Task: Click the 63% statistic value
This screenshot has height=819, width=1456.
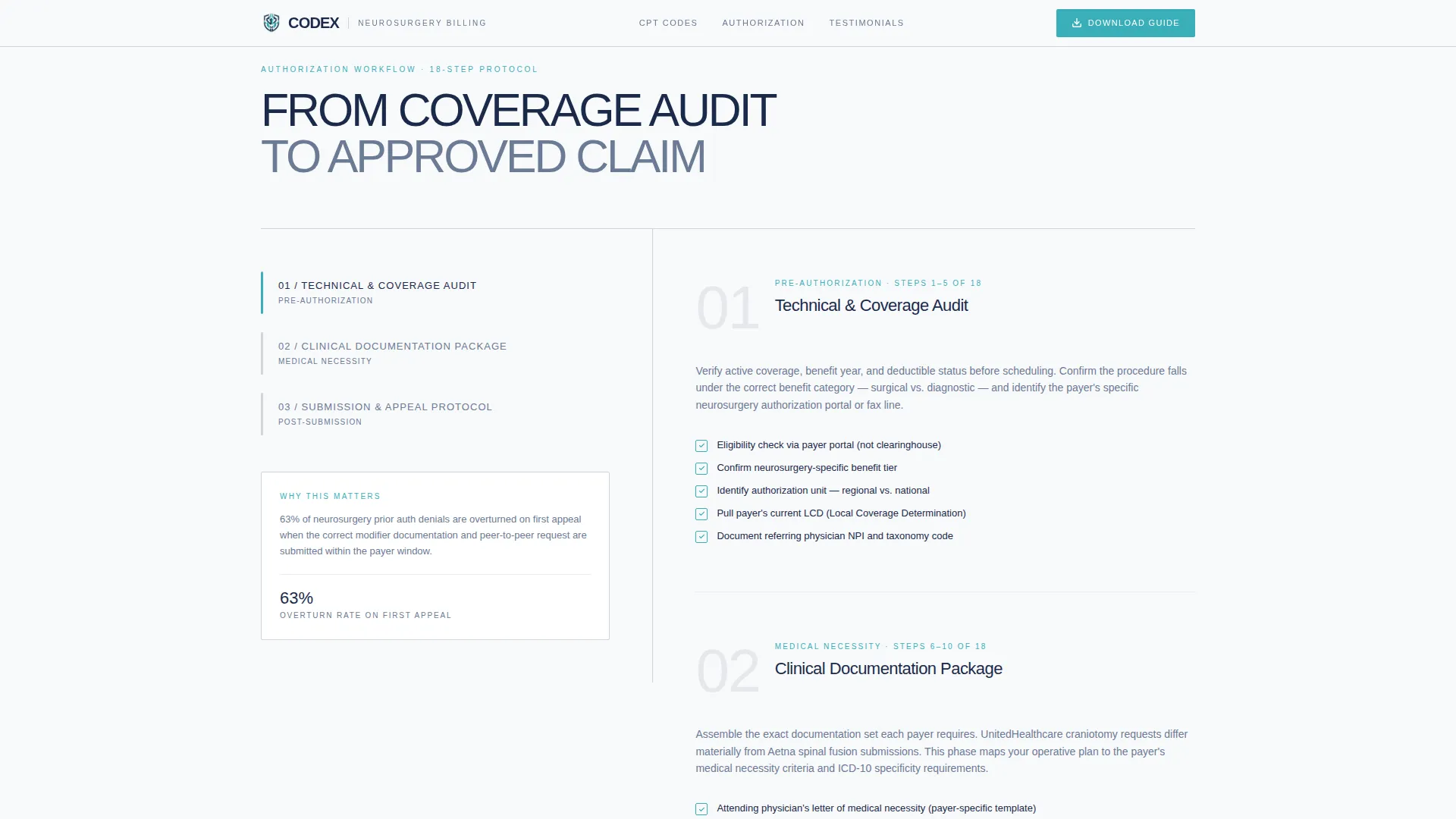Action: point(297,598)
